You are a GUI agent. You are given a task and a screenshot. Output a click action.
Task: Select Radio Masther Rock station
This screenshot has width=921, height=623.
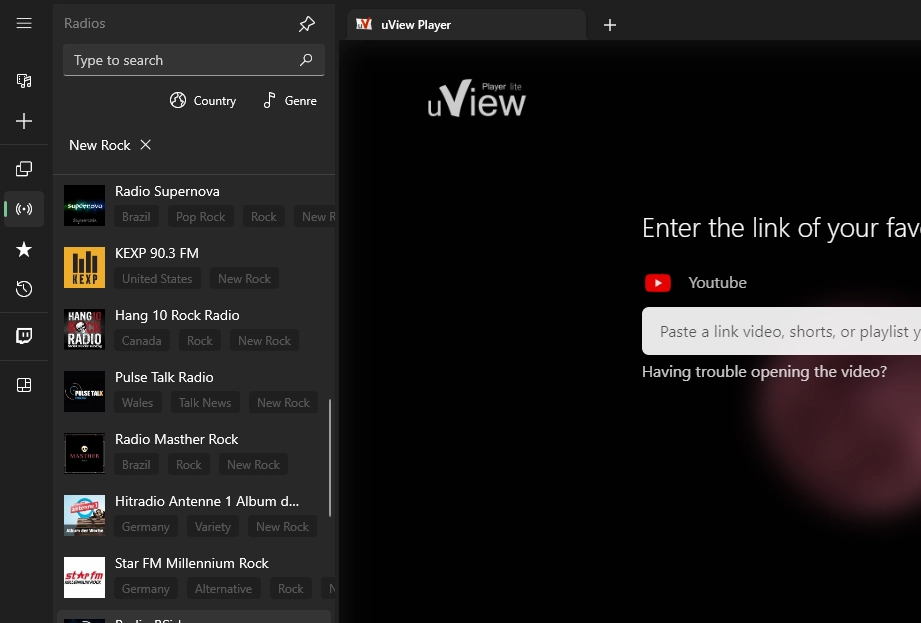[194, 453]
